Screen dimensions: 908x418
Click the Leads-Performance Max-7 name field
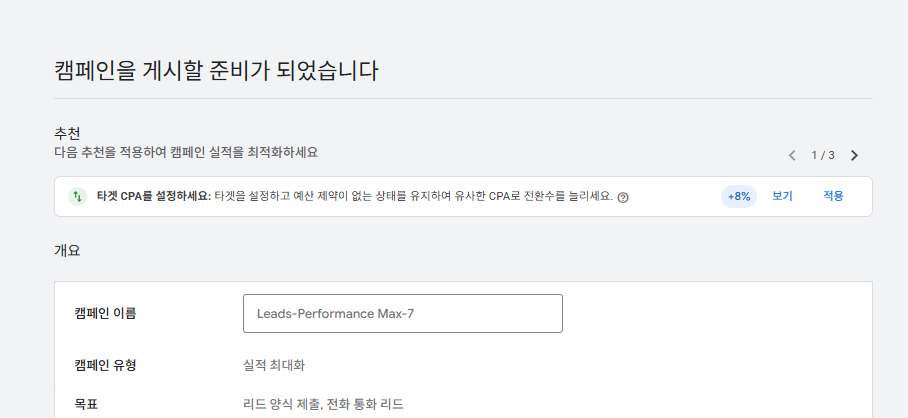[x=402, y=313]
